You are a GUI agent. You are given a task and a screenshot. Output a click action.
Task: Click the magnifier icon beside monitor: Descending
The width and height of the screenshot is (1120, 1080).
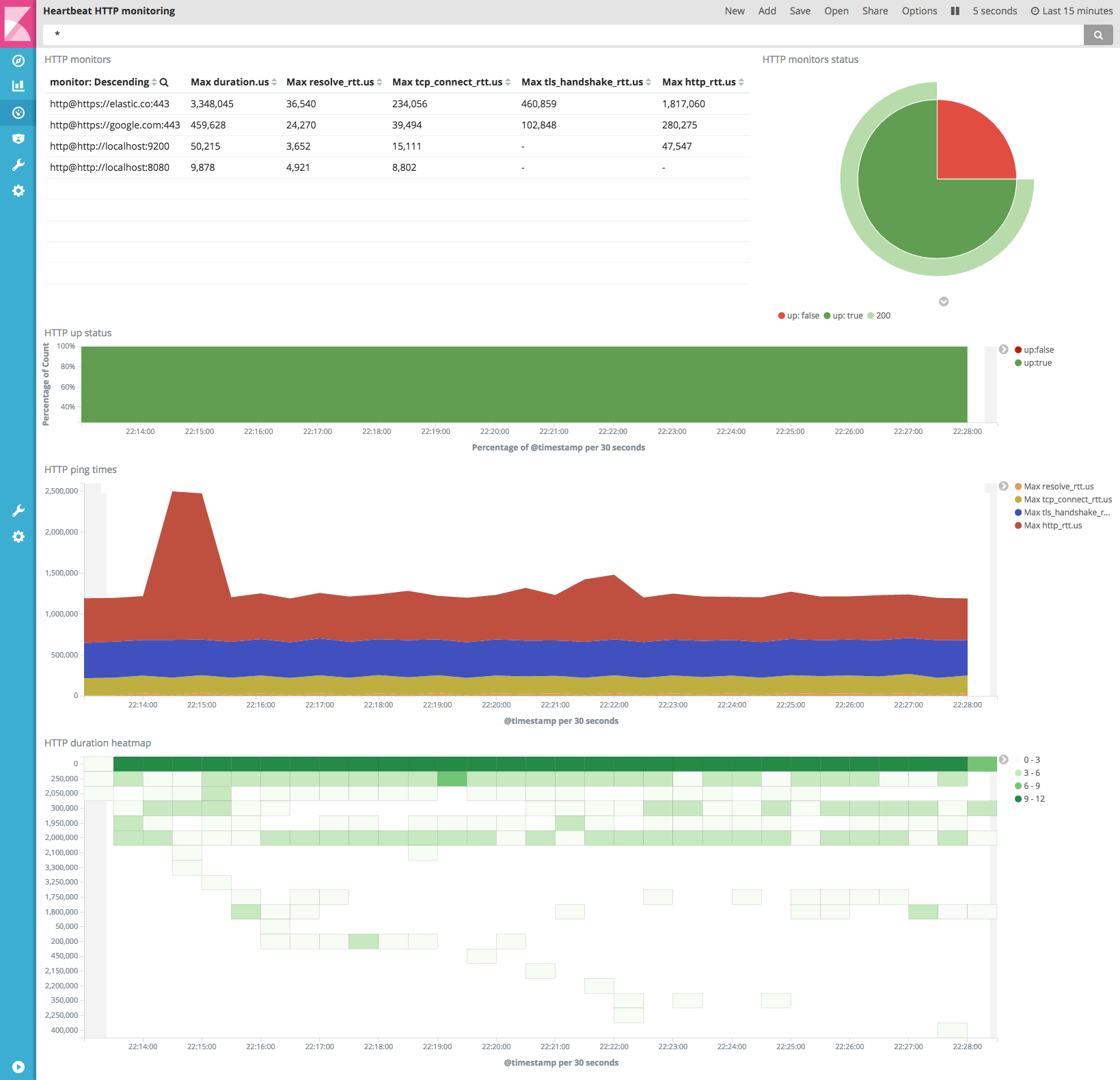pyautogui.click(x=164, y=82)
